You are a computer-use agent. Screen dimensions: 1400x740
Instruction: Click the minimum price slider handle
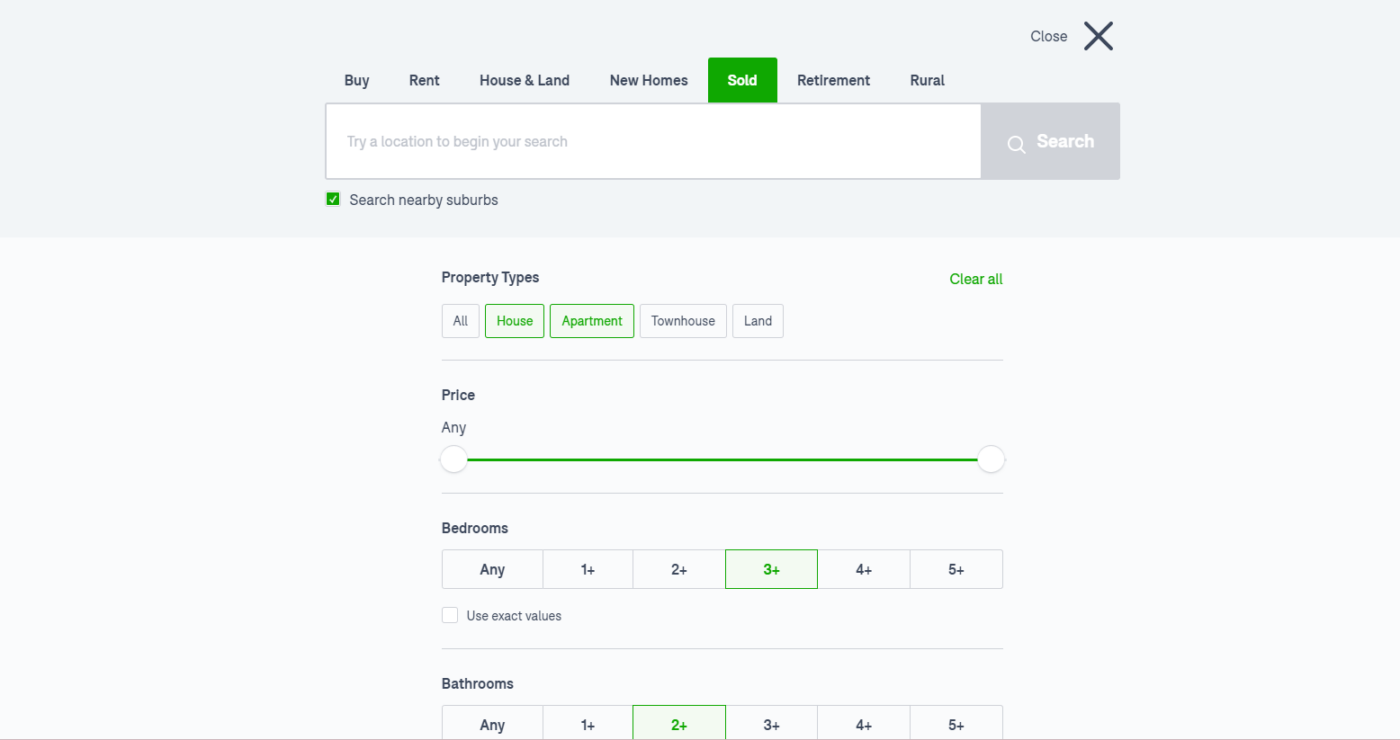pyautogui.click(x=454, y=460)
